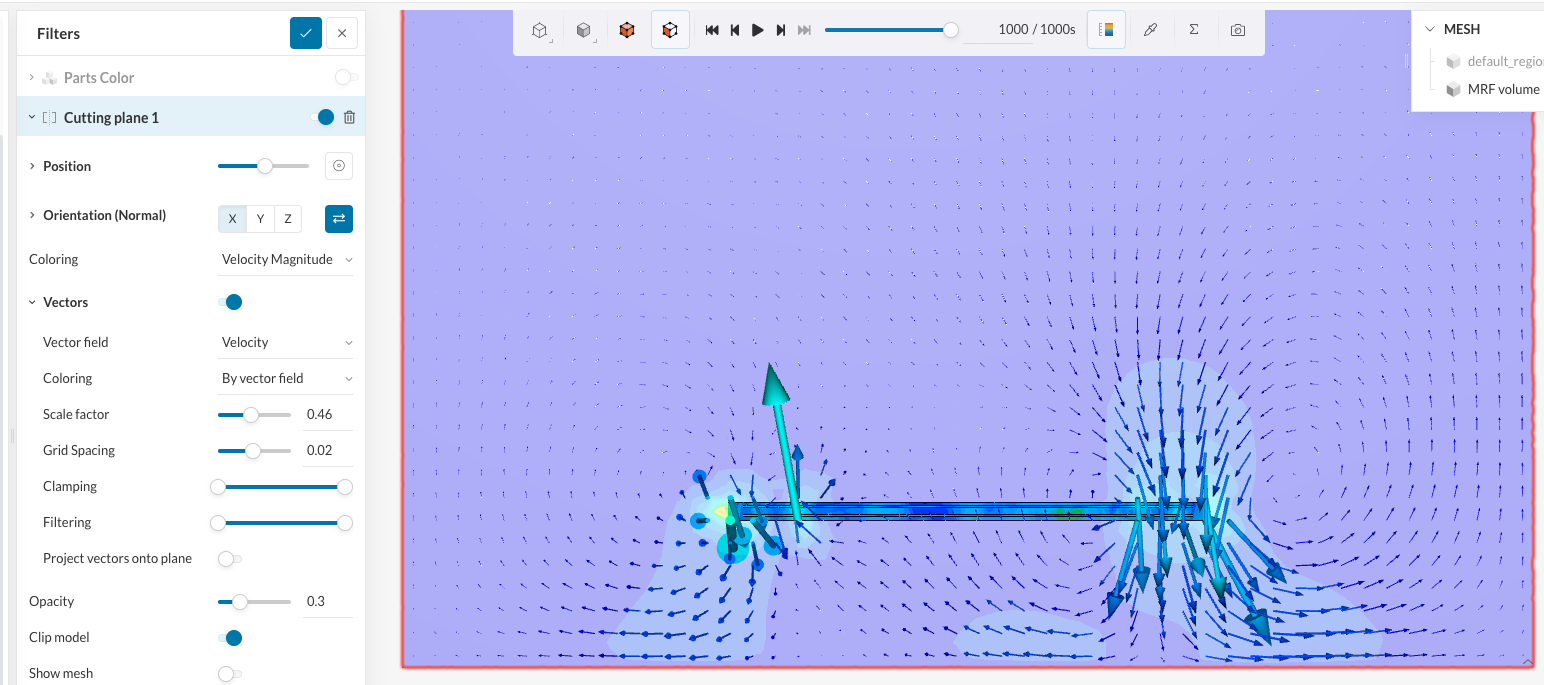Viewport: 1544px width, 685px height.
Task: Click the center position target icon
Action: click(x=339, y=166)
